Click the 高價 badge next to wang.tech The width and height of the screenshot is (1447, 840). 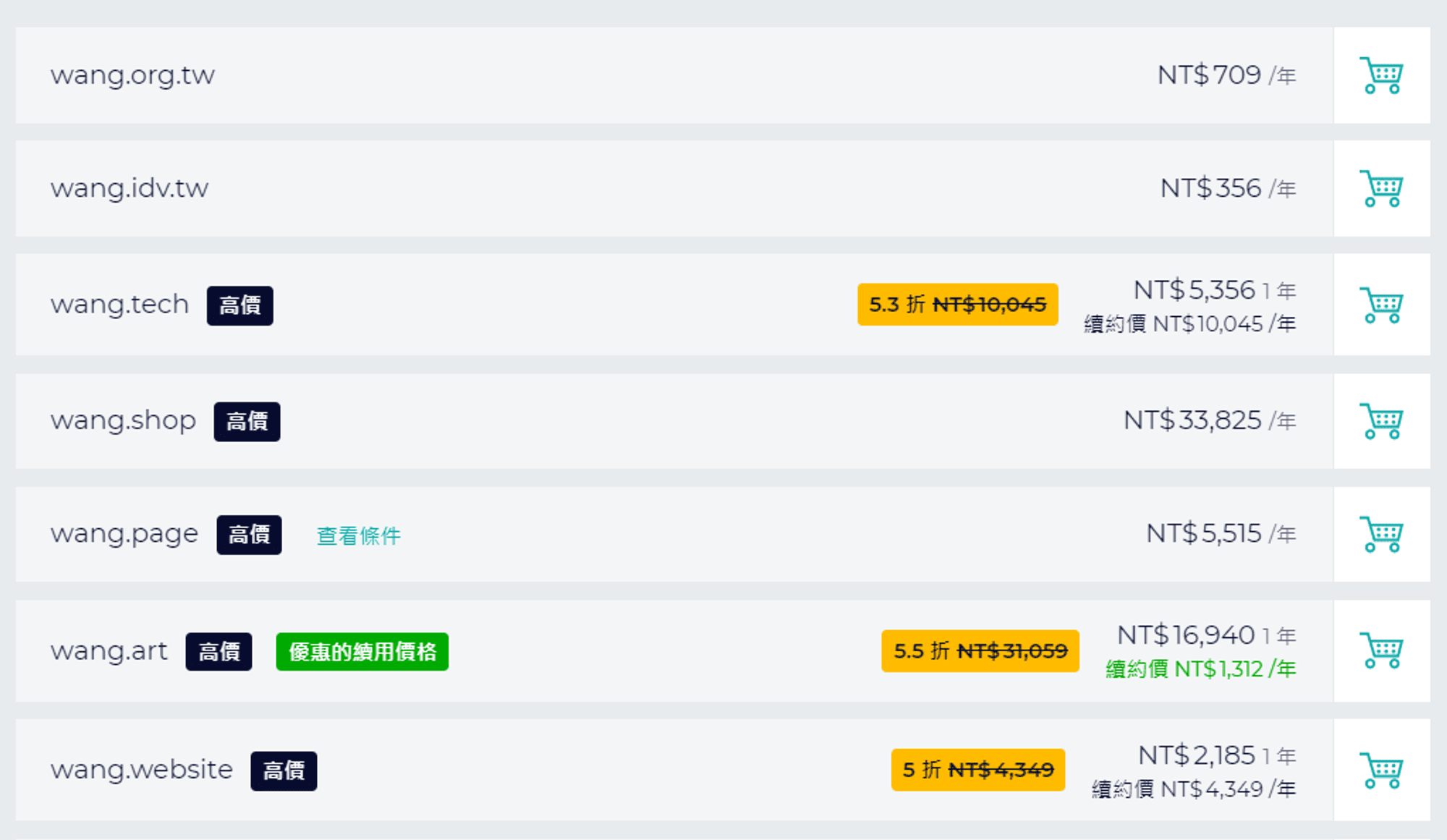239,305
